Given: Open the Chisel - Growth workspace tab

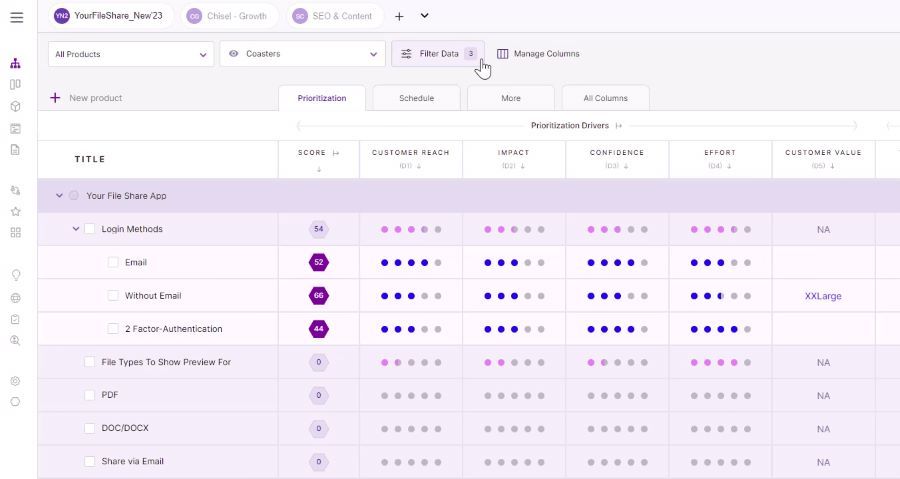Looking at the screenshot, I should (x=229, y=16).
